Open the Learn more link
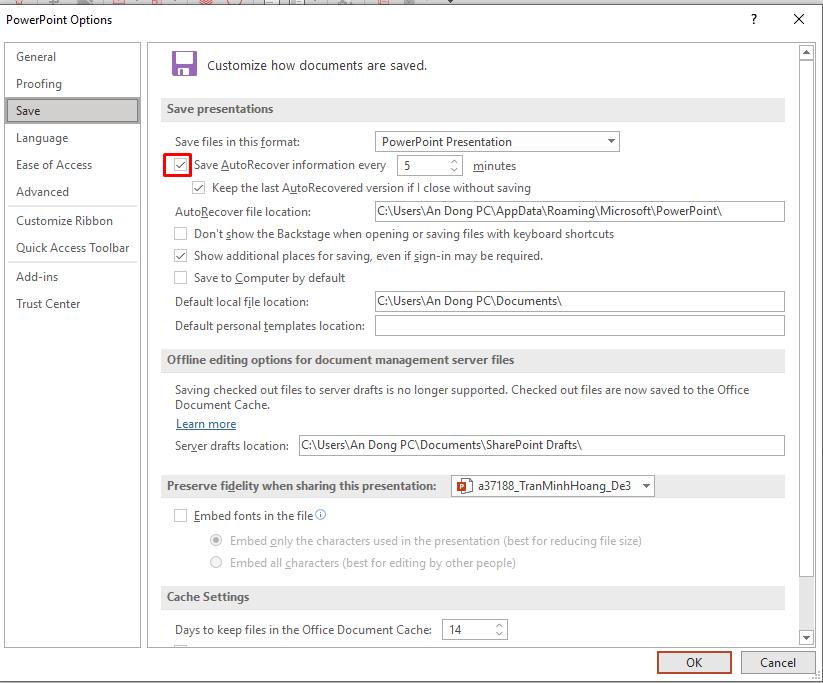The height and width of the screenshot is (683, 823). (x=206, y=424)
